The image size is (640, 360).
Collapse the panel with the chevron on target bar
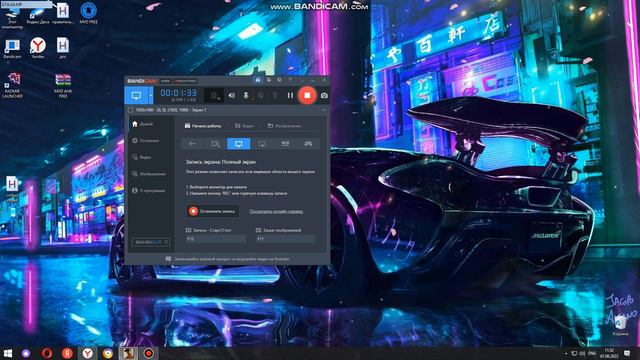pyautogui.click(x=324, y=110)
